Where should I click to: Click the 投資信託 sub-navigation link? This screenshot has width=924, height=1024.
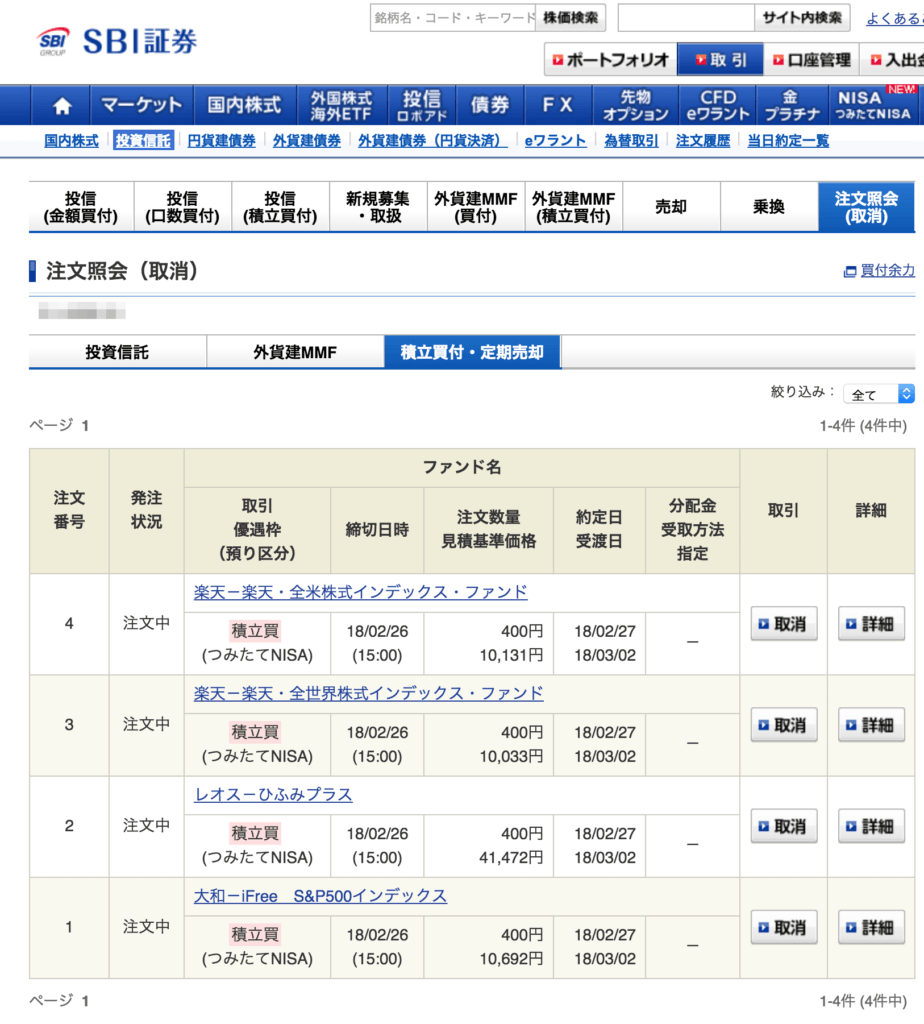(x=143, y=141)
